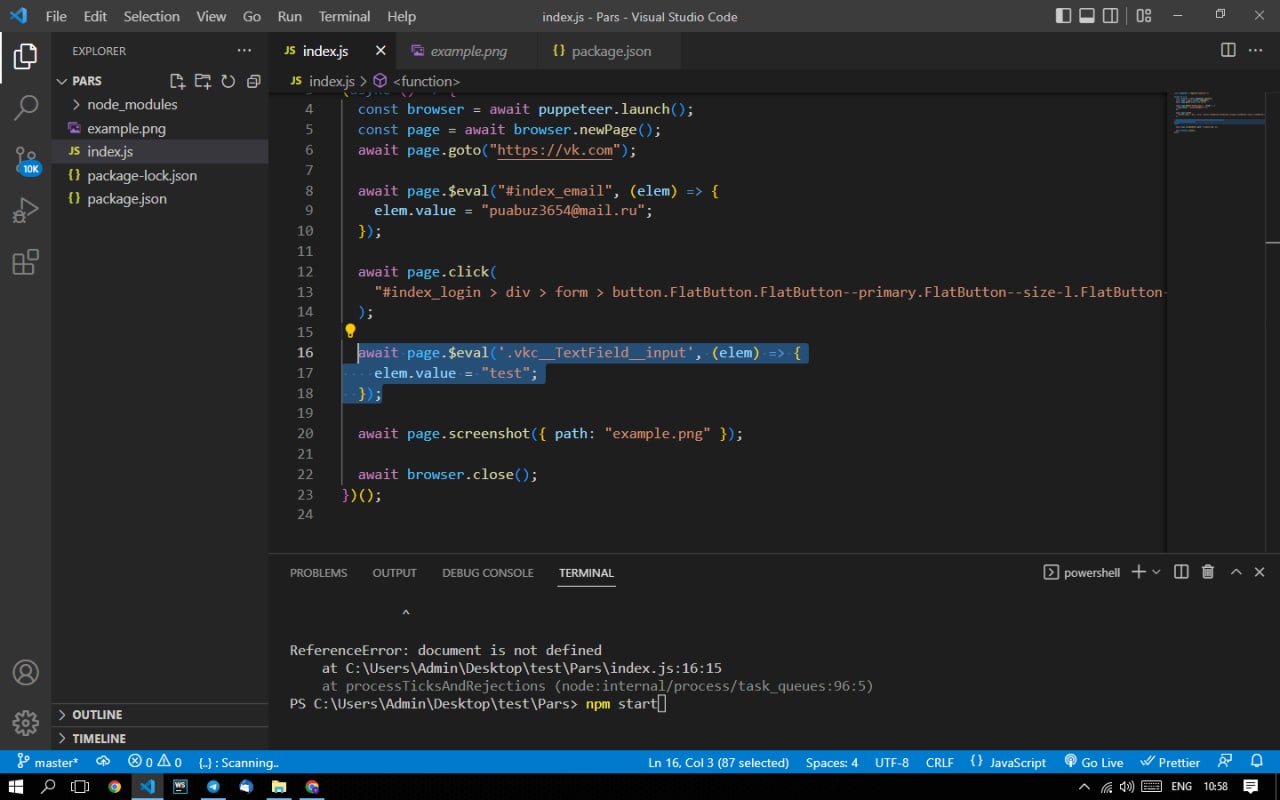Screen dimensions: 1280x800
Task: Click synchronize changes cloud icon in status bar
Action: 103,762
